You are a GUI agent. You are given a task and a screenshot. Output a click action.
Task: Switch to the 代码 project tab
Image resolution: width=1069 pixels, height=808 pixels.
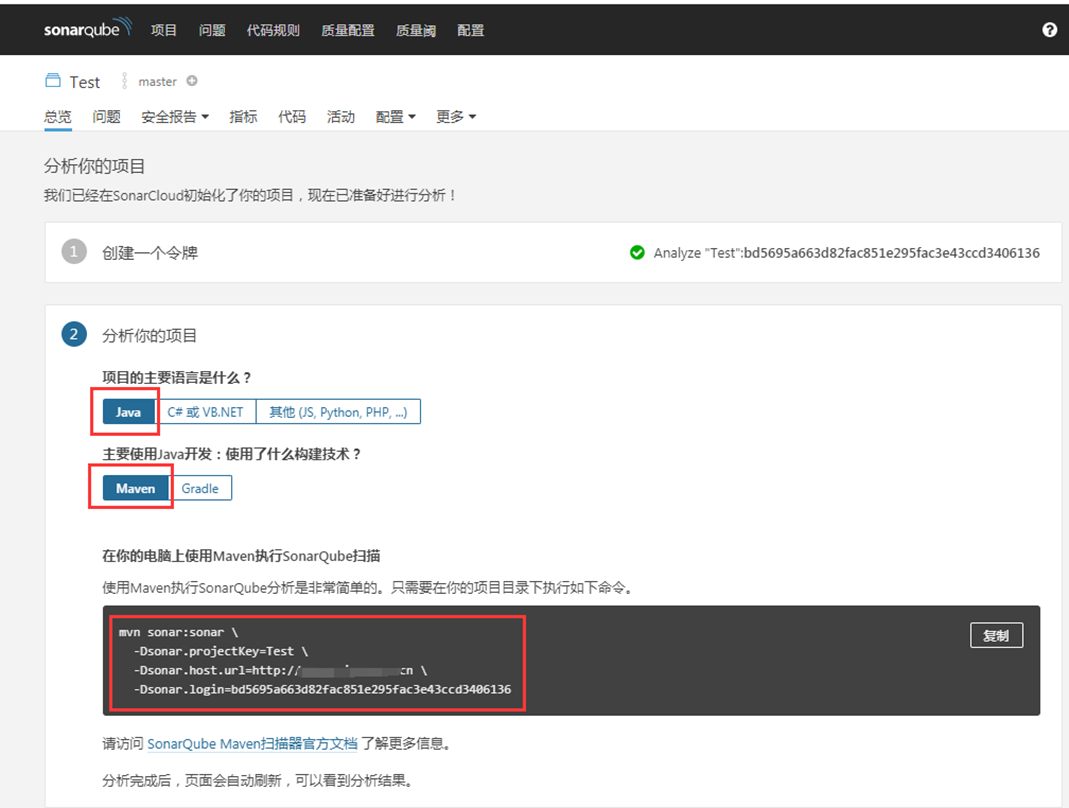click(x=292, y=117)
